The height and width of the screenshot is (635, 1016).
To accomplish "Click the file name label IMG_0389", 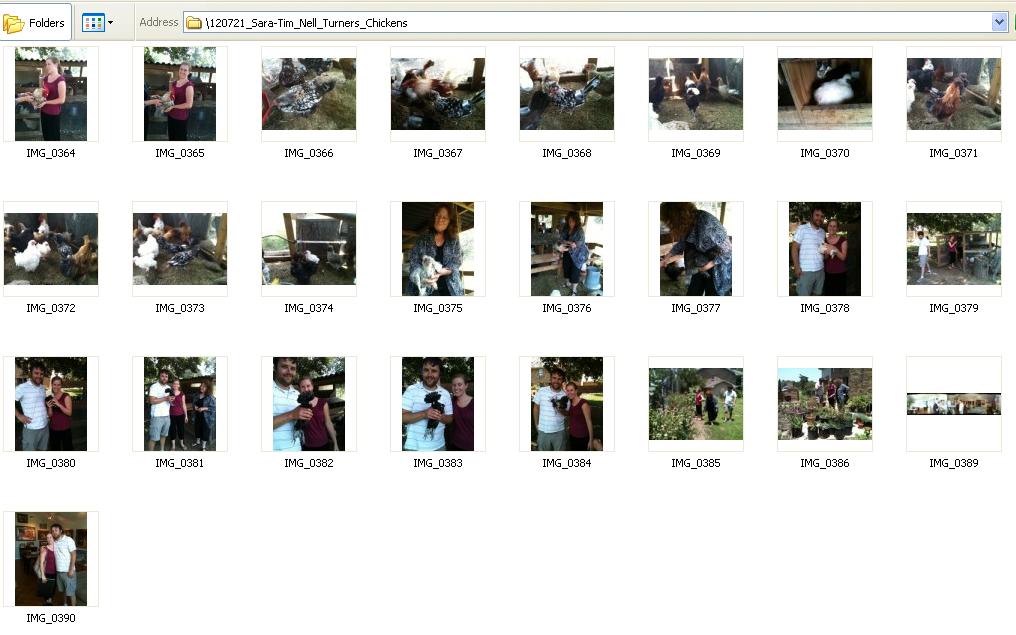I will coord(953,463).
